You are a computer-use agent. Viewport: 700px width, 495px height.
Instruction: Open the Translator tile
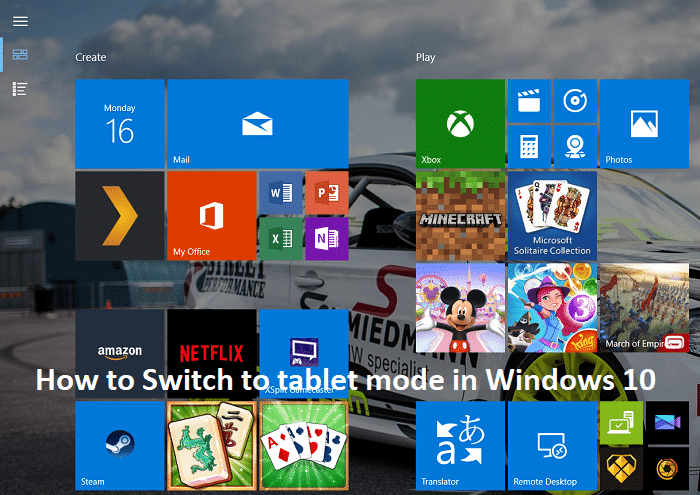pyautogui.click(x=460, y=445)
